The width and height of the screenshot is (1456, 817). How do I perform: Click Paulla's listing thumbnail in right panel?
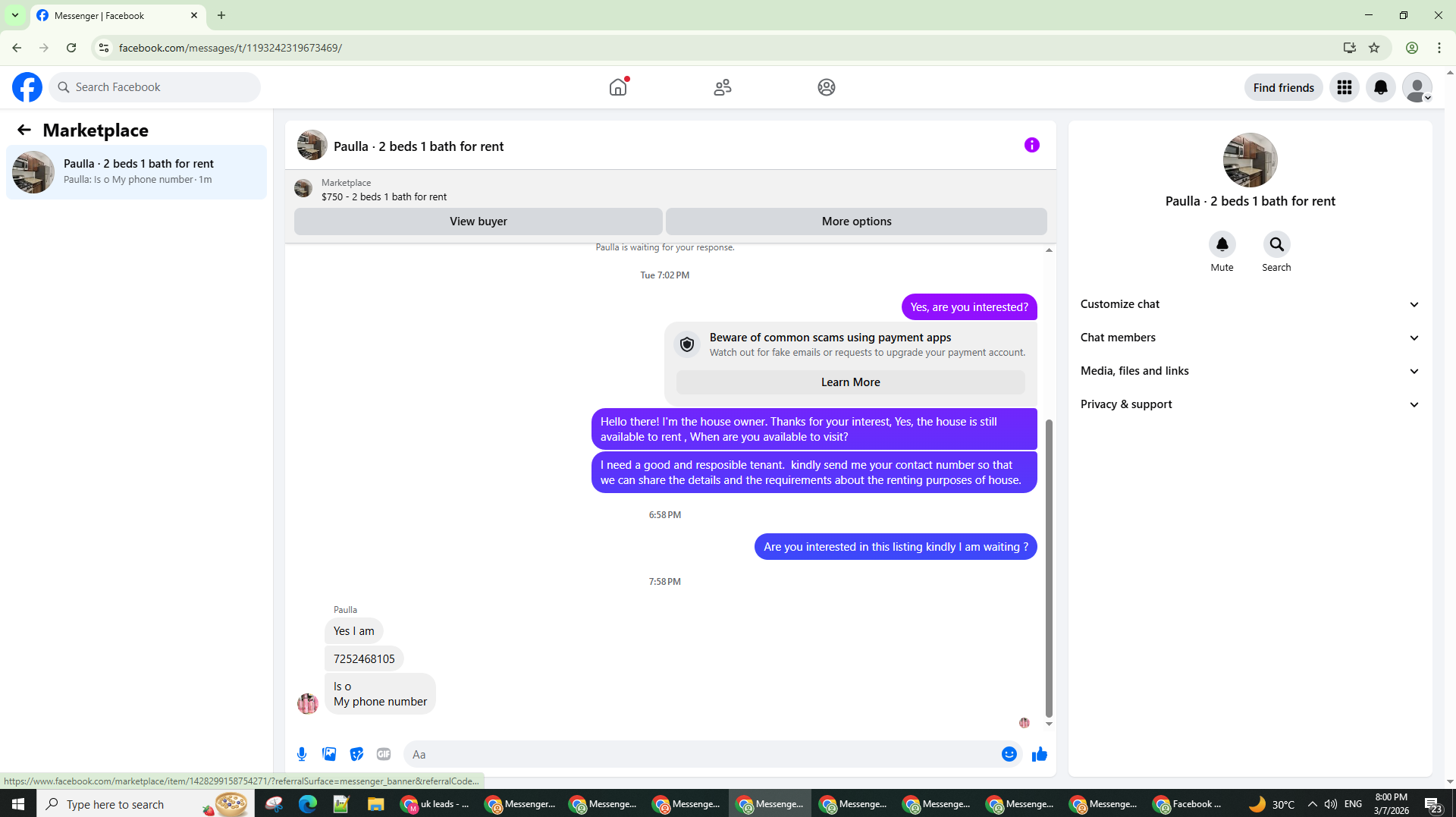1250,160
